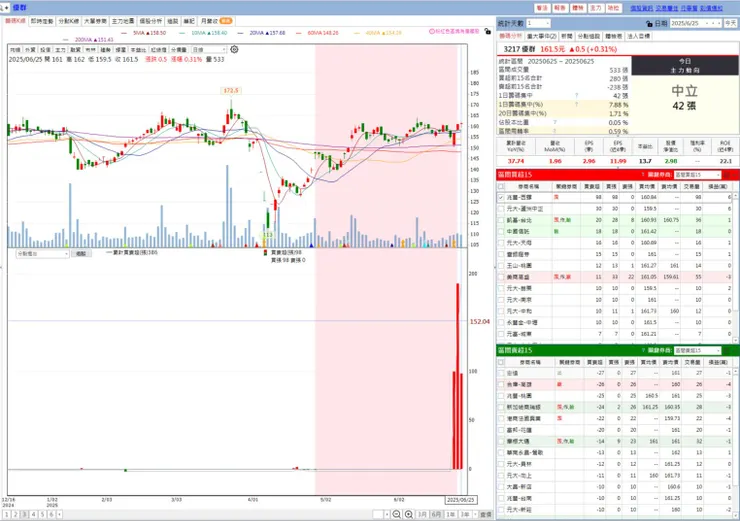Tick the checkbox for 美商高盛
The height and width of the screenshot is (521, 740).
click(501, 277)
